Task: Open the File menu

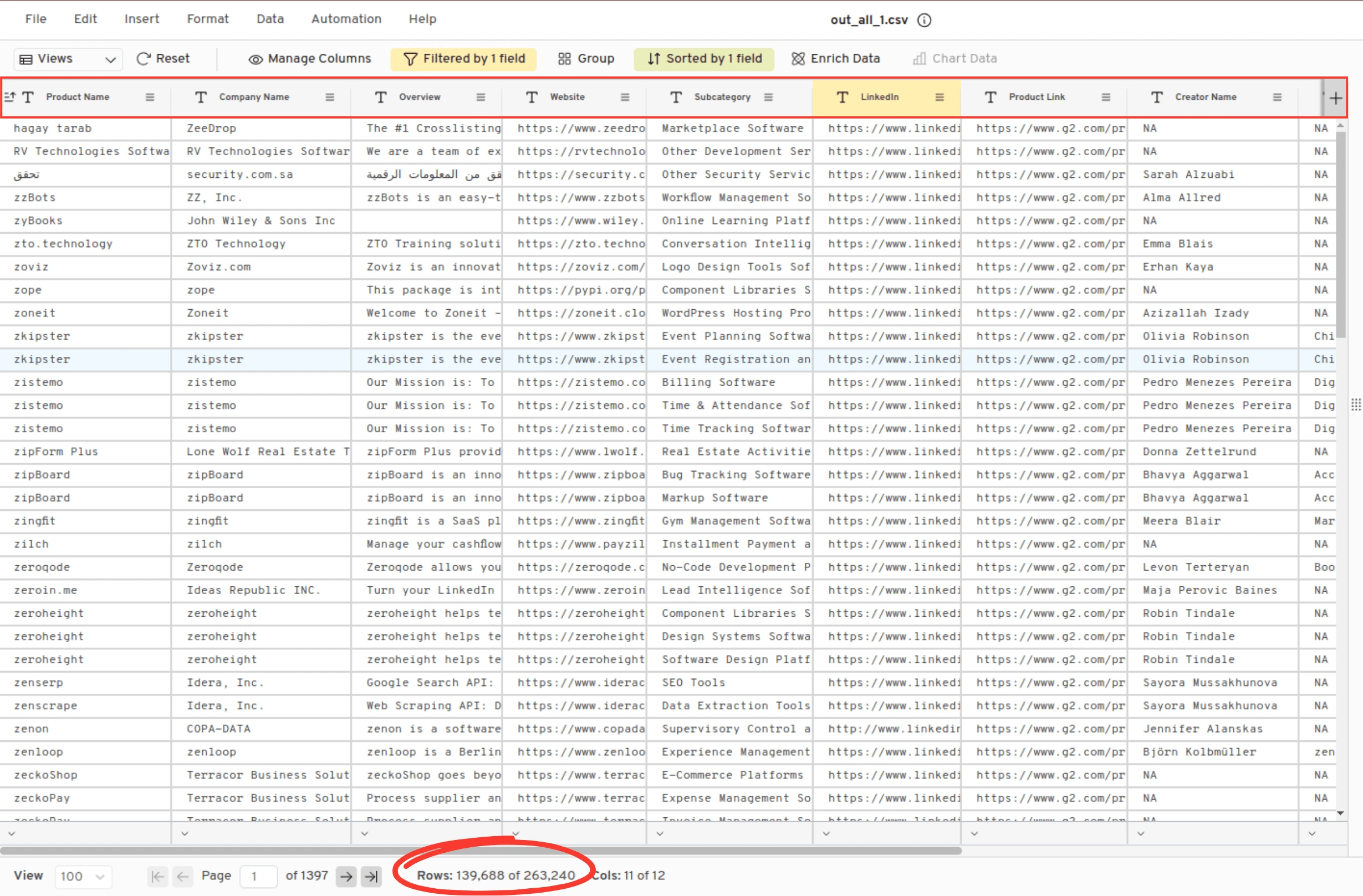Action: (35, 19)
